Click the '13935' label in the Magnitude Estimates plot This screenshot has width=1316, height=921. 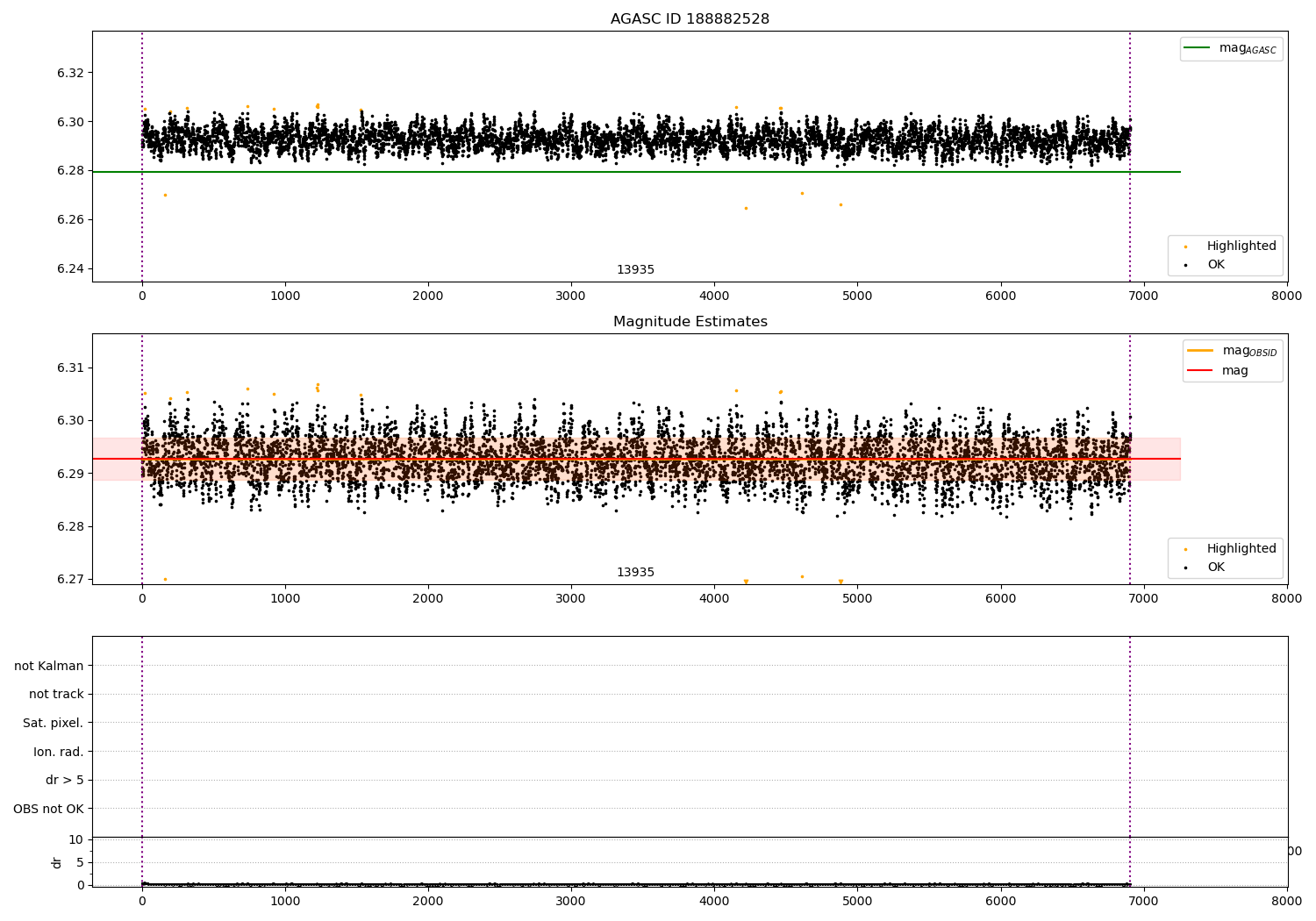click(635, 573)
